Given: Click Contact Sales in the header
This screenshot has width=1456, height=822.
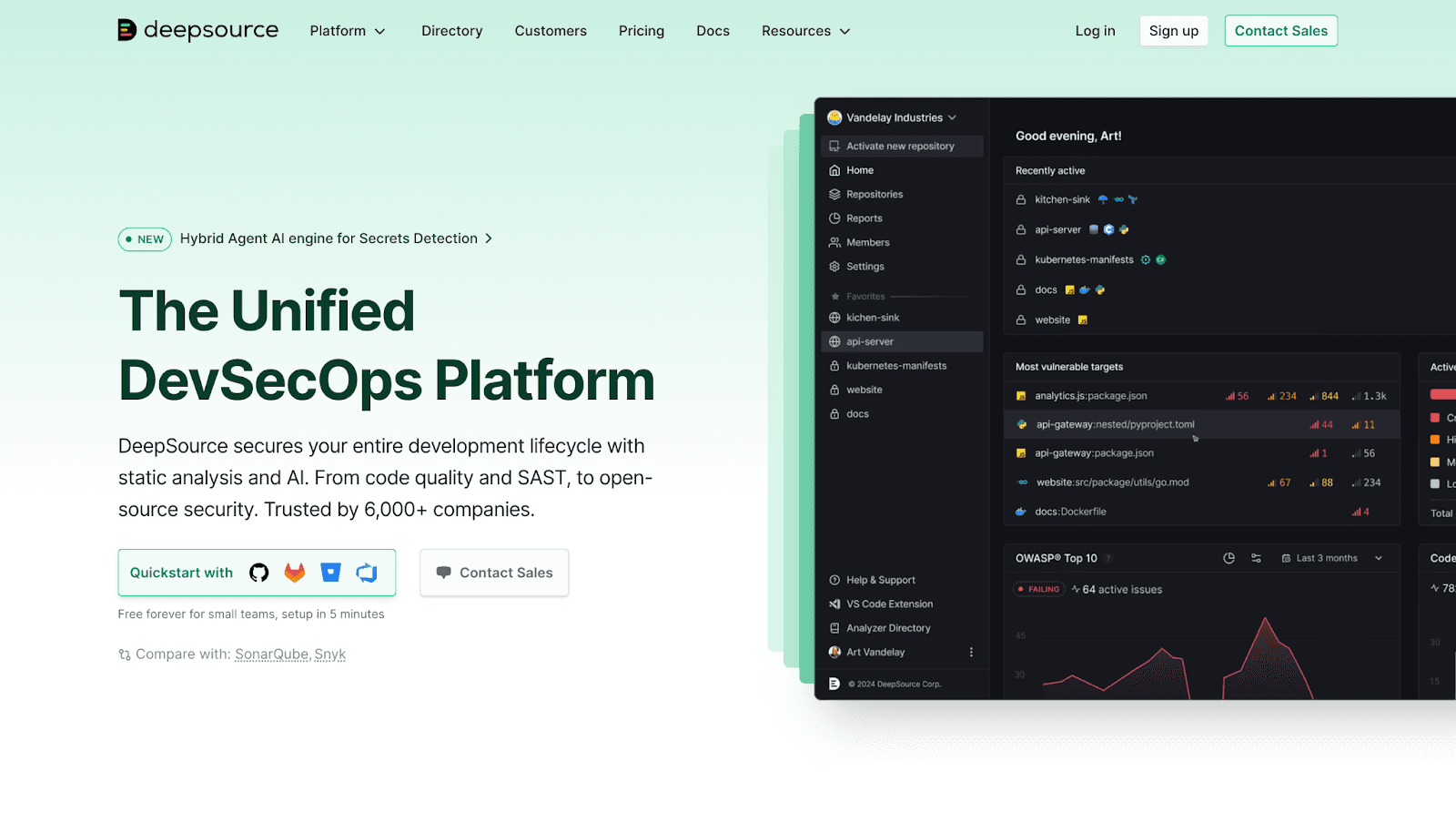Looking at the screenshot, I should [1281, 31].
